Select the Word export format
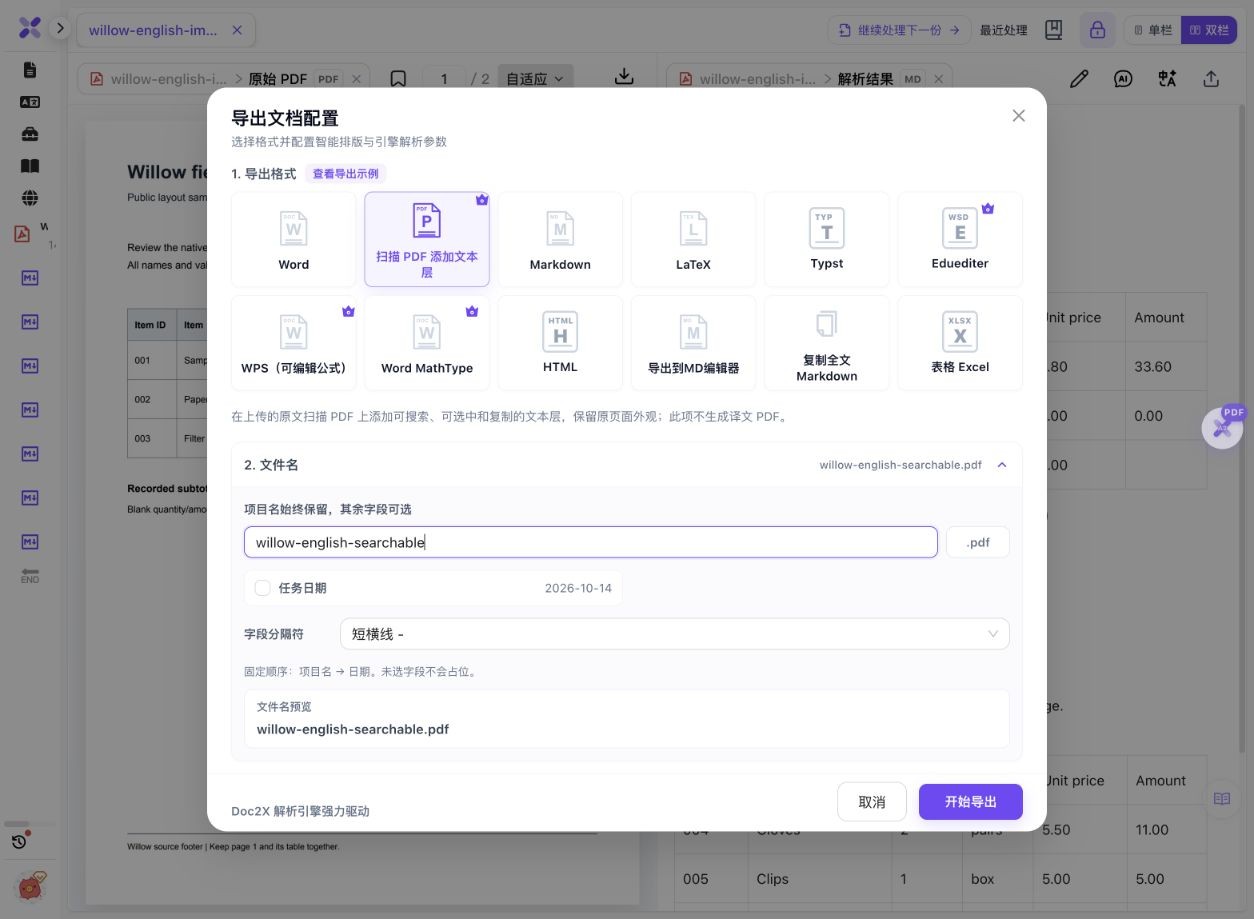This screenshot has height=919, width=1254. tap(294, 240)
